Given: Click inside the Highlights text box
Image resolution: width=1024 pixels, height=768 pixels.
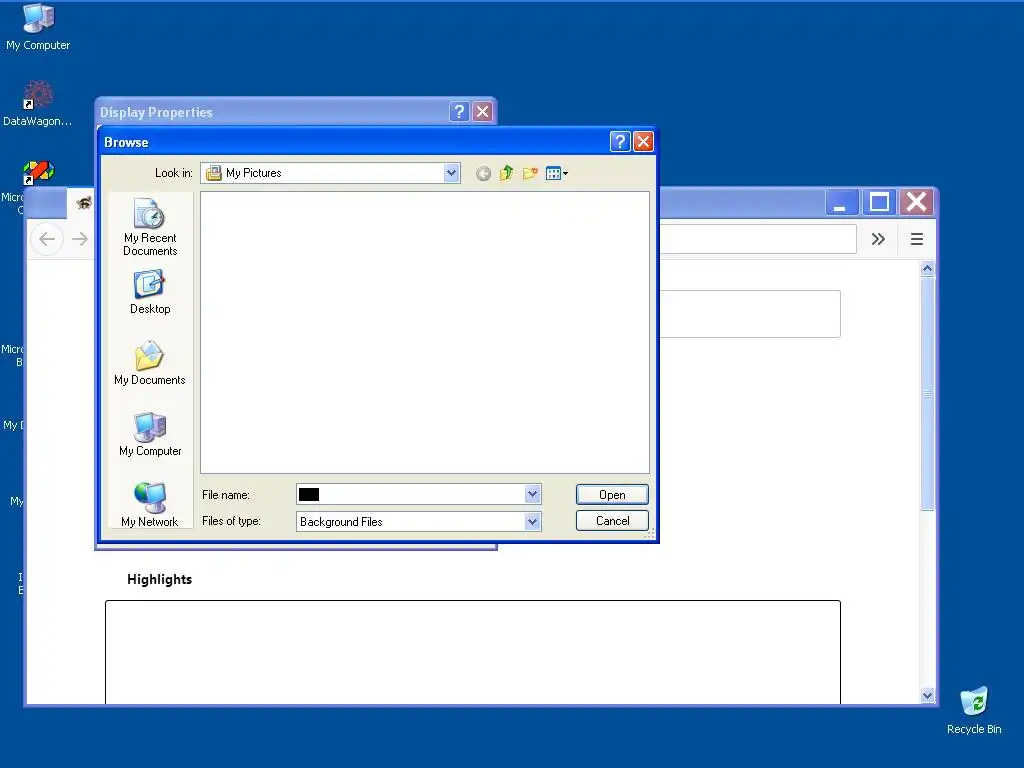Looking at the screenshot, I should pos(473,652).
